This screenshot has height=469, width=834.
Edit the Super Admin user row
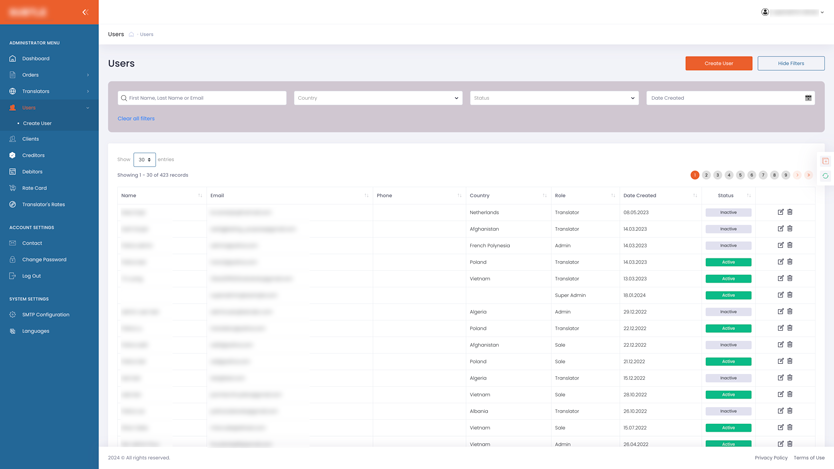coord(780,295)
